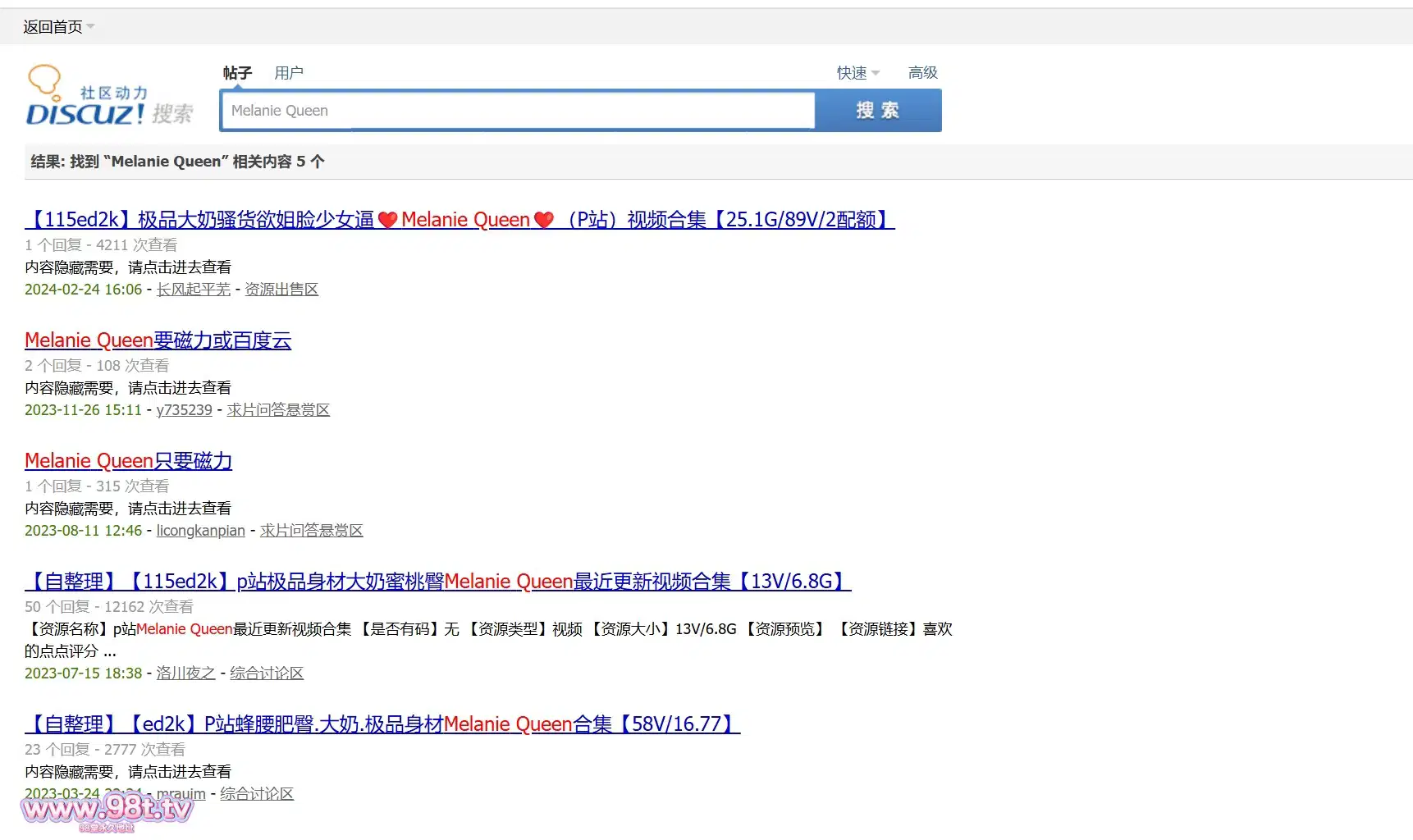Switch to the 用户 search tab
1413x840 pixels.
pyautogui.click(x=289, y=73)
